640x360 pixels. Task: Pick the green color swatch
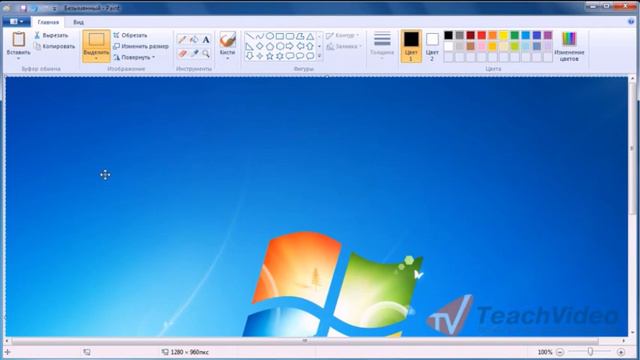[x=515, y=36]
